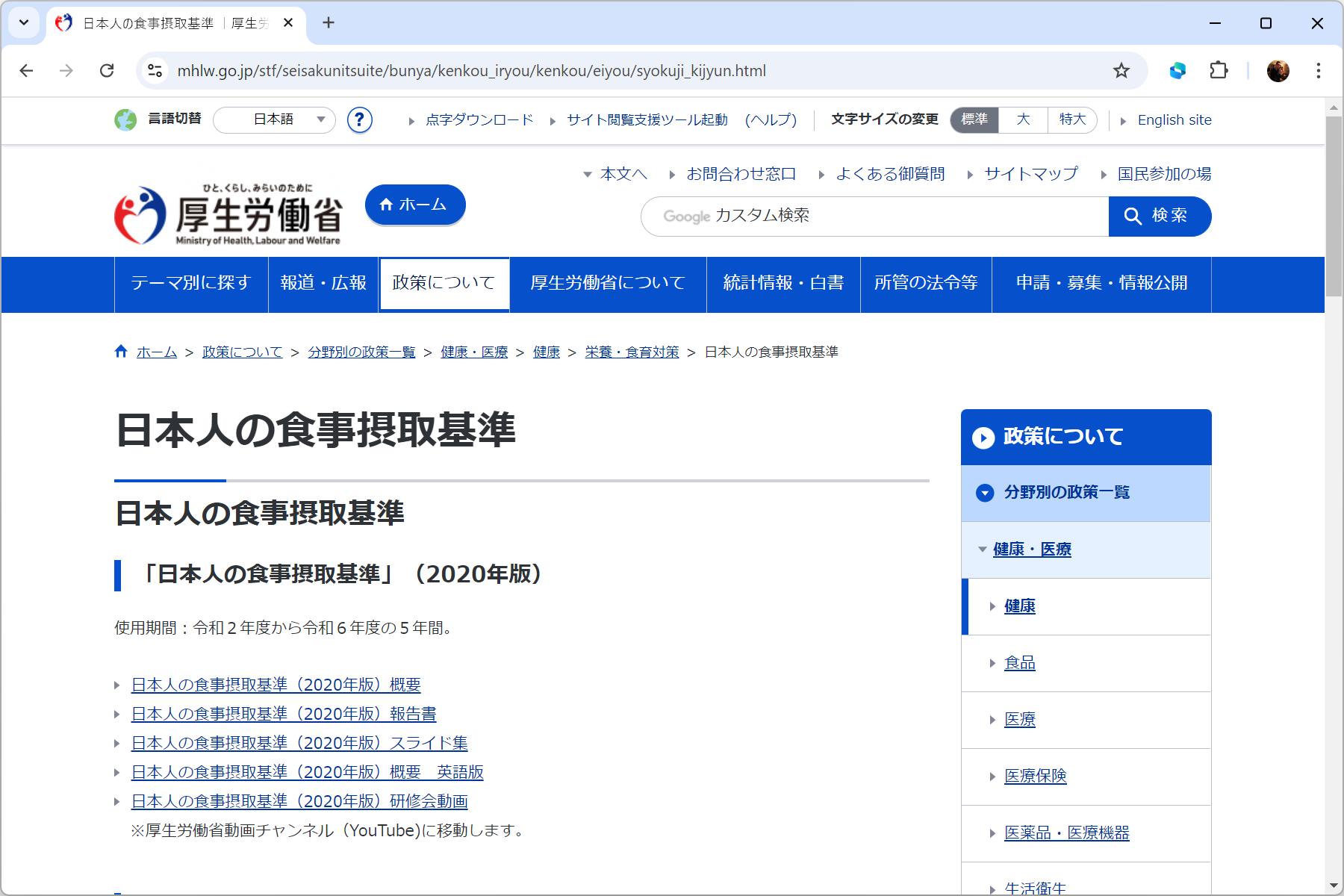This screenshot has width=1344, height=896.
Task: Open Chrome's three-dot menu
Action: [1319, 71]
